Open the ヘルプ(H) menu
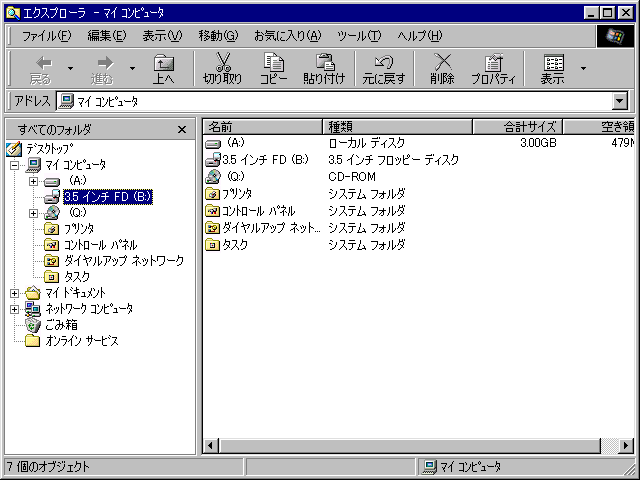The image size is (640, 480). [x=420, y=36]
